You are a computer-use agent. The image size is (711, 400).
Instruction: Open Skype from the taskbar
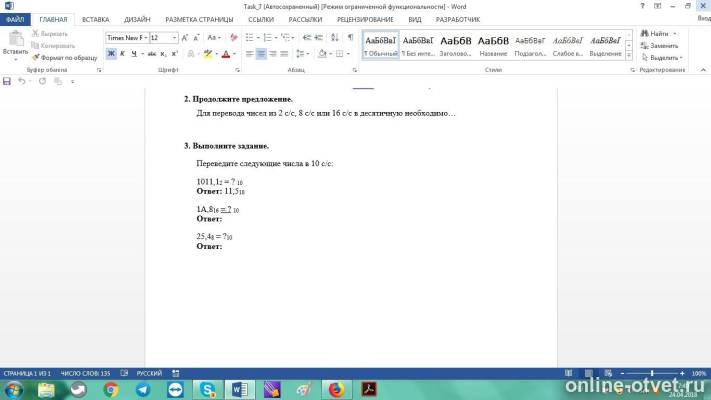point(208,390)
